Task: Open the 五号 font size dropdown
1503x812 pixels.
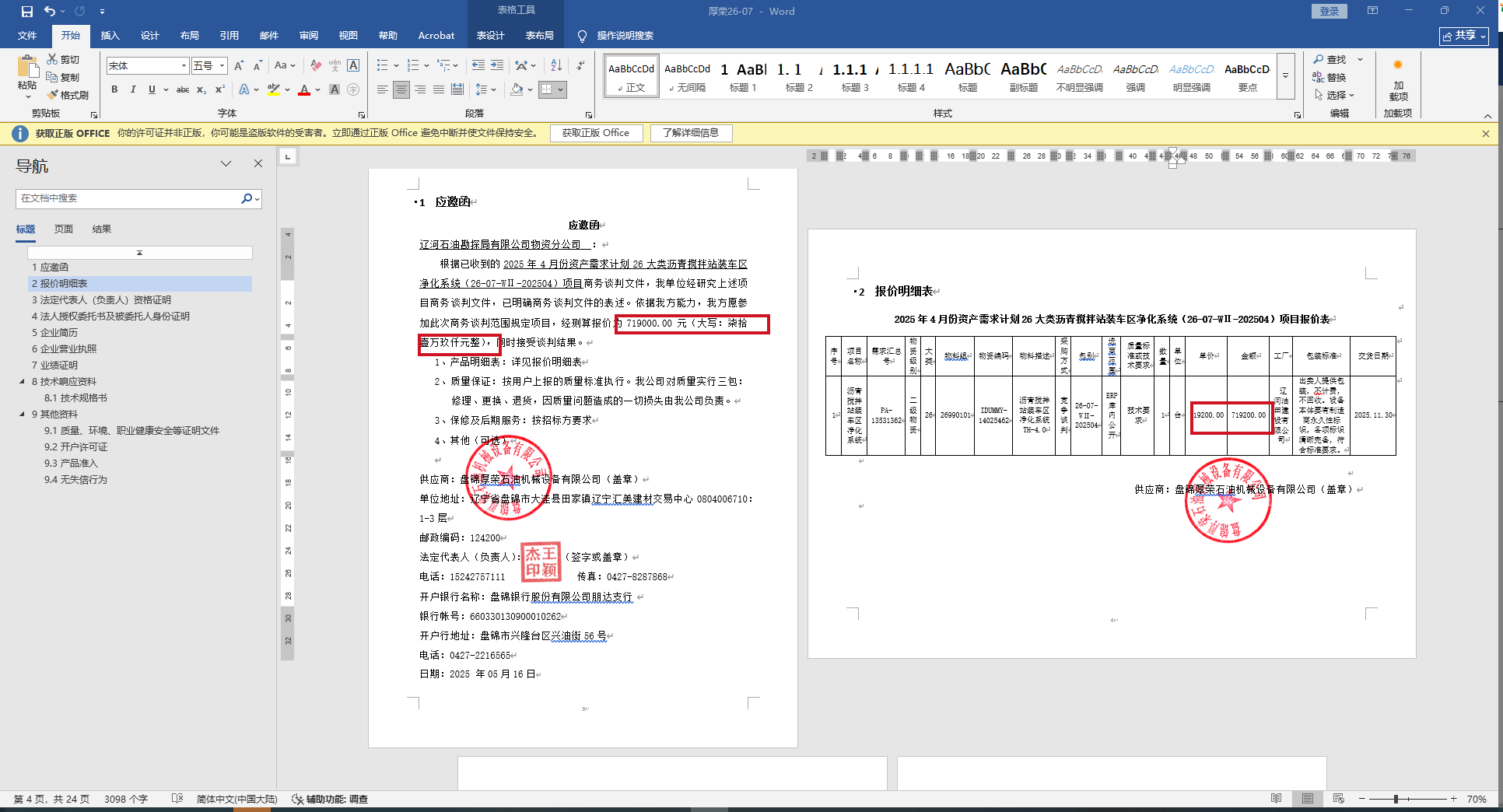Action: [x=222, y=66]
